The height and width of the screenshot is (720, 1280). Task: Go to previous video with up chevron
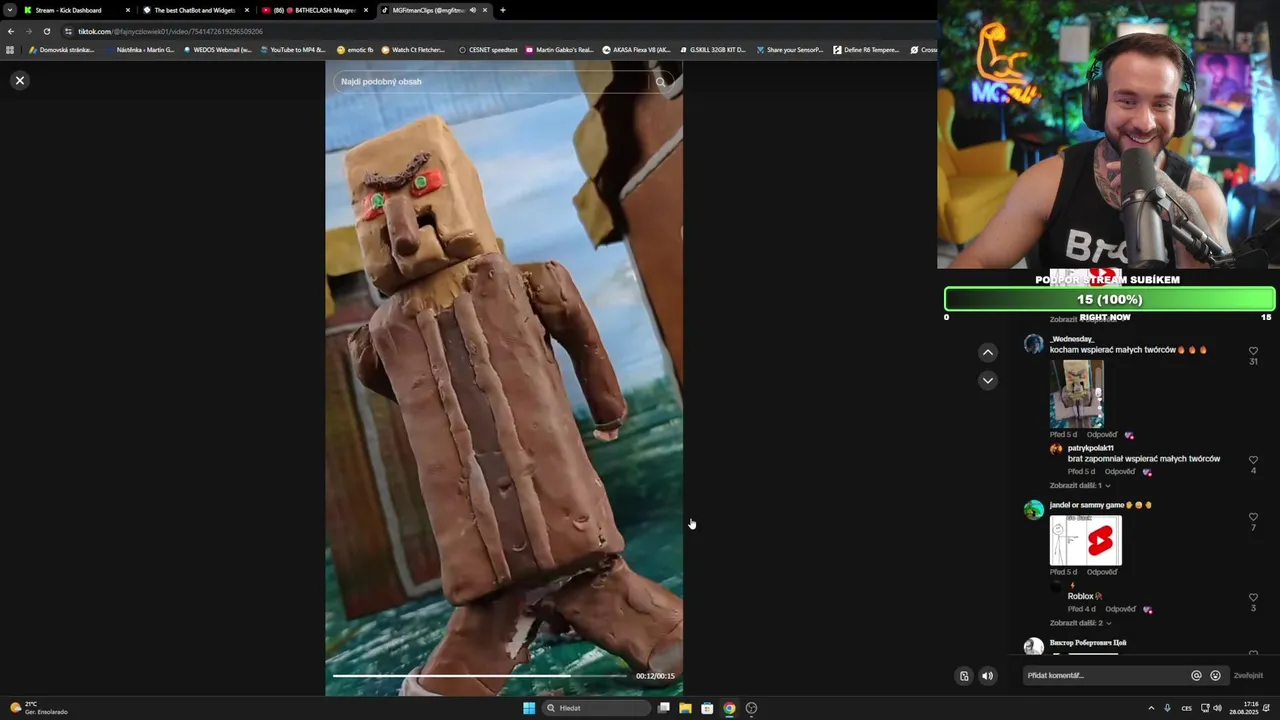coord(987,352)
